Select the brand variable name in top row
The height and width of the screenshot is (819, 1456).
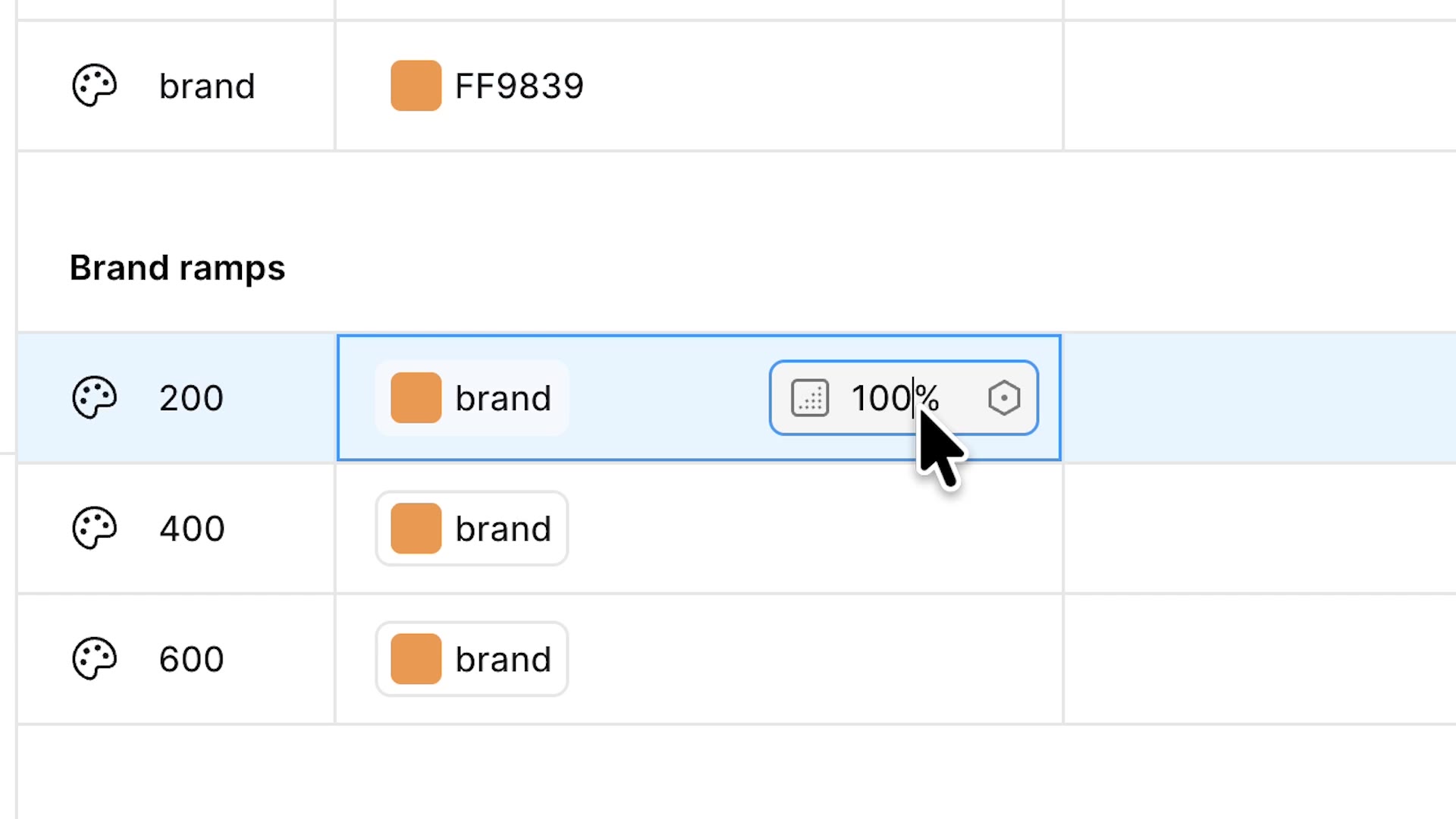[207, 86]
